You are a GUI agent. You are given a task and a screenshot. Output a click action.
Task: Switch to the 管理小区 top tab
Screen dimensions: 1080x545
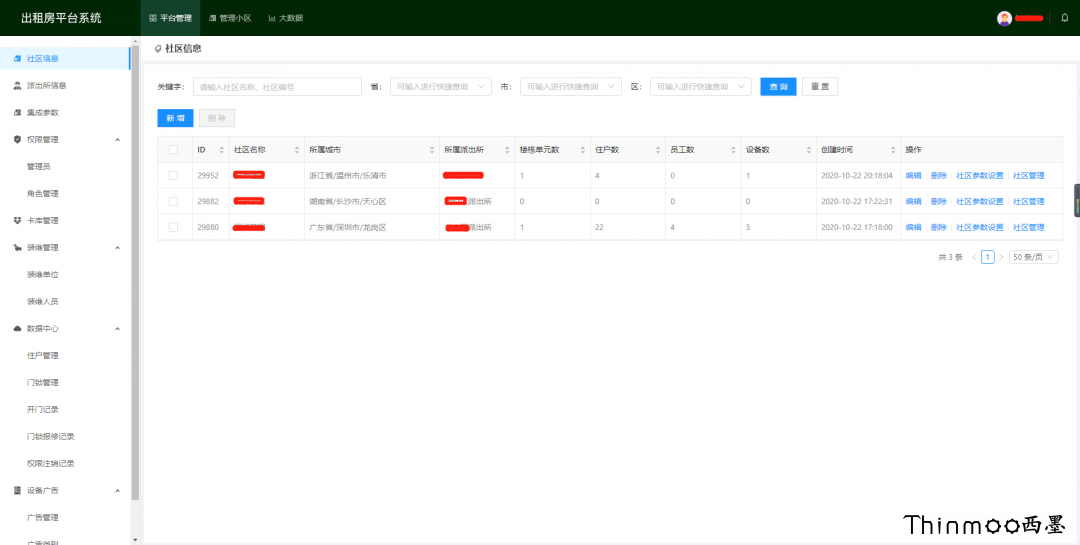[x=230, y=18]
